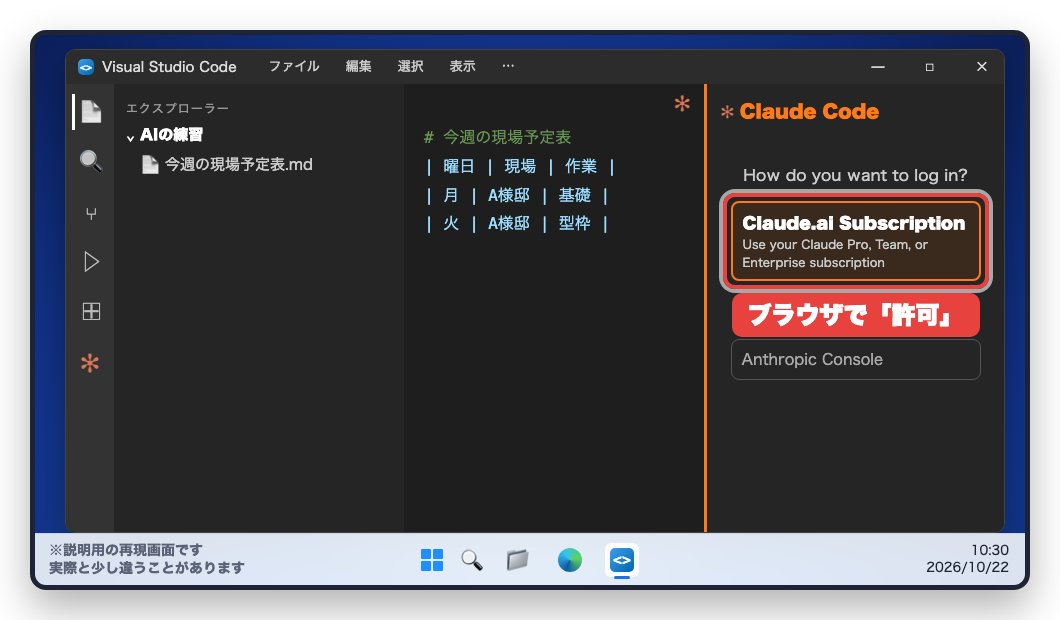Open Run and Debug view
The height and width of the screenshot is (620, 1060).
(91, 262)
